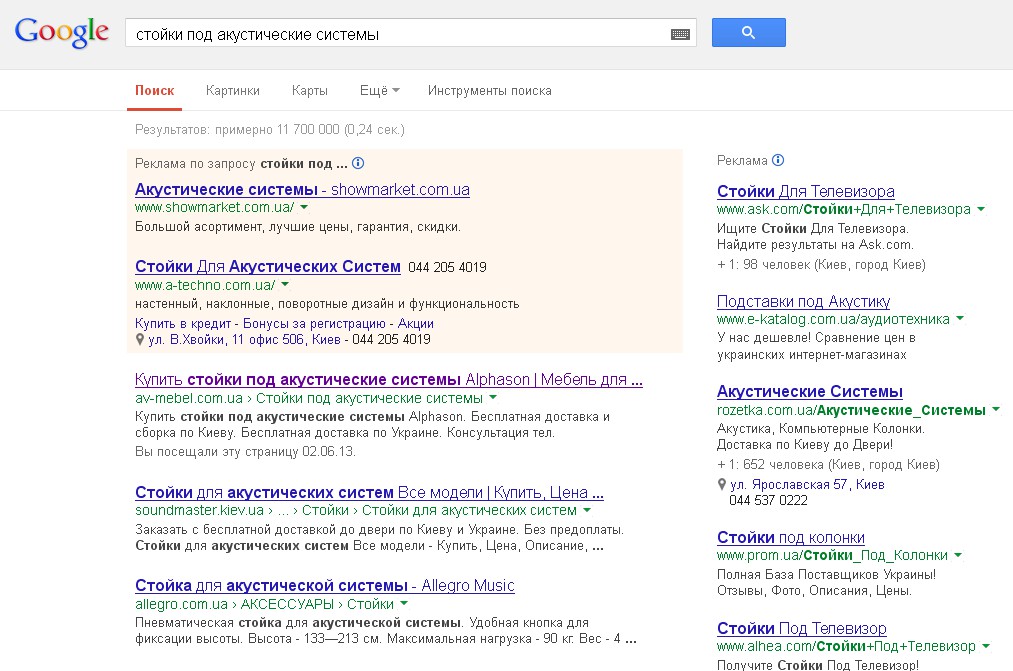Switch to the Карты tab
Screen dimensions: 1013x671
(x=309, y=90)
